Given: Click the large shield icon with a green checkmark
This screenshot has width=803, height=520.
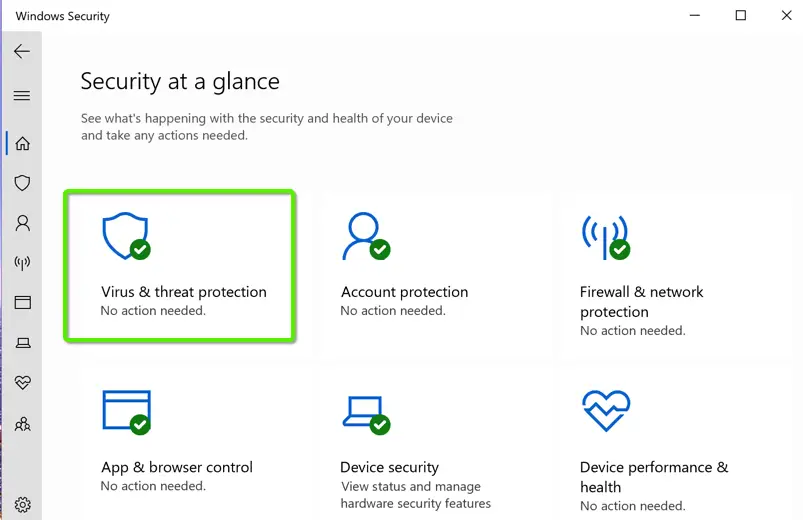Looking at the screenshot, I should (x=126, y=237).
